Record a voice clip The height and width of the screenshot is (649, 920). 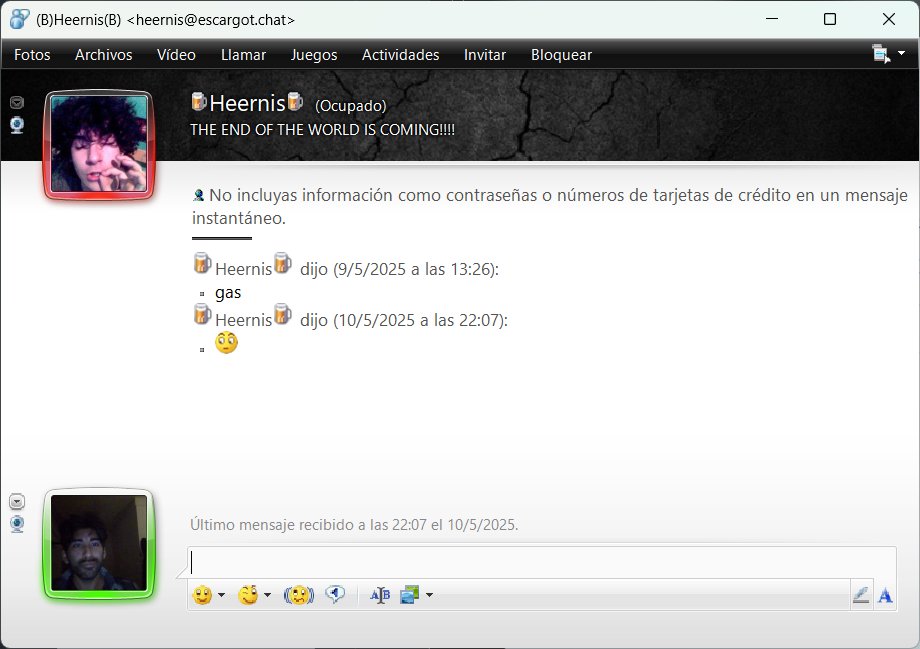(336, 594)
